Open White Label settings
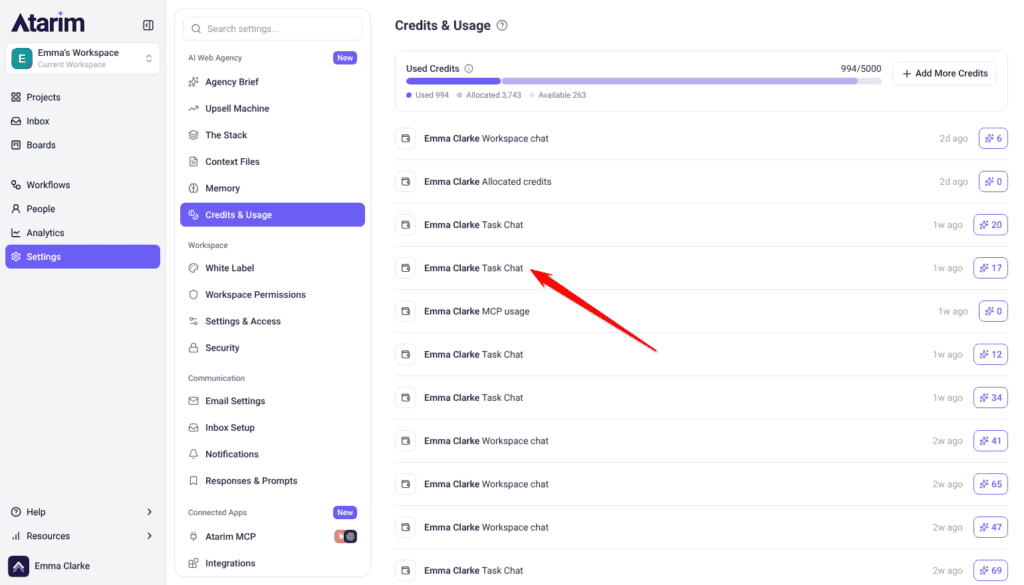Viewport: 1024px width, 585px height. [x=229, y=268]
